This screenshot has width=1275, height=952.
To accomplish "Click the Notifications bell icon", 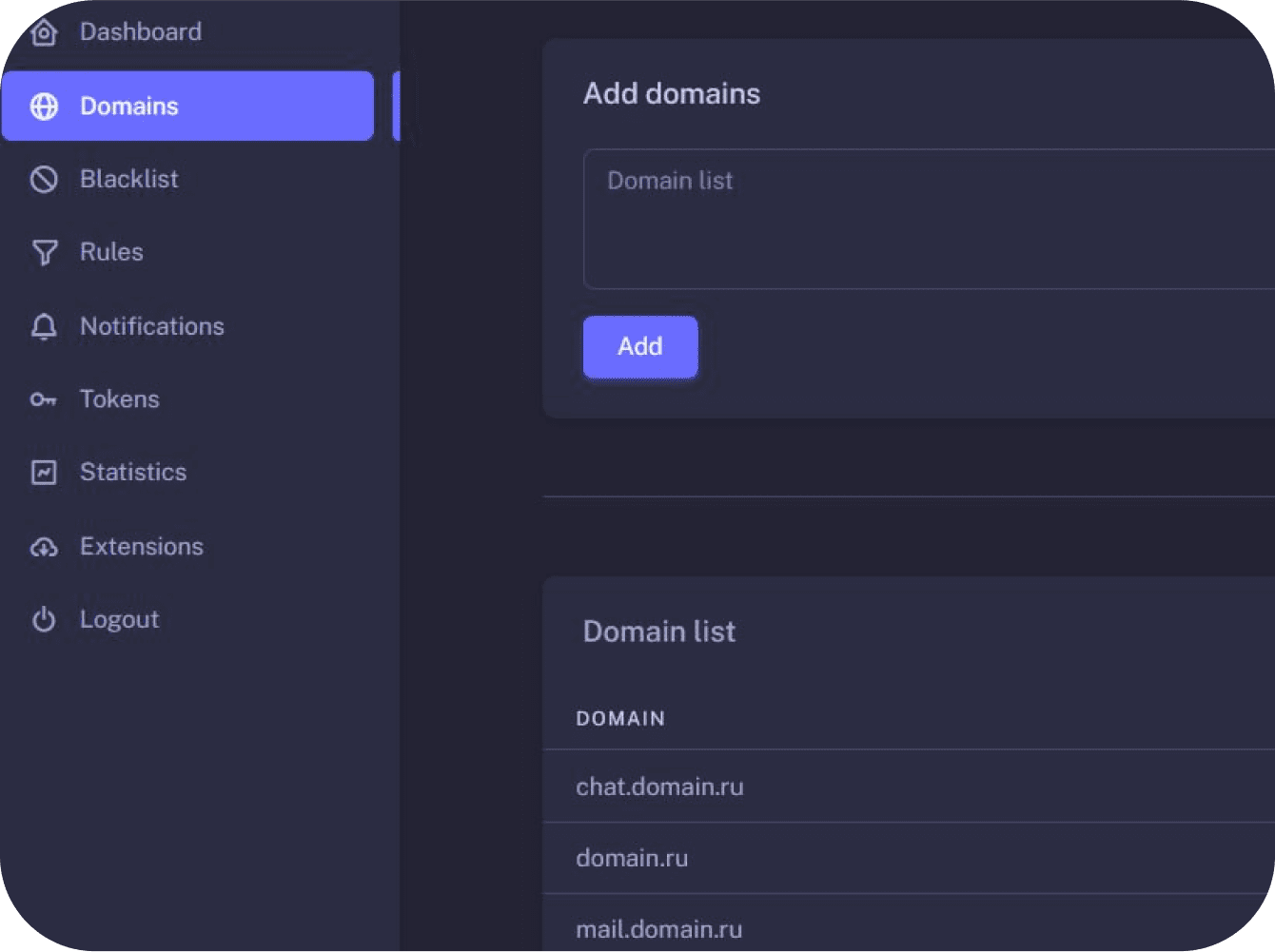I will pyautogui.click(x=44, y=326).
